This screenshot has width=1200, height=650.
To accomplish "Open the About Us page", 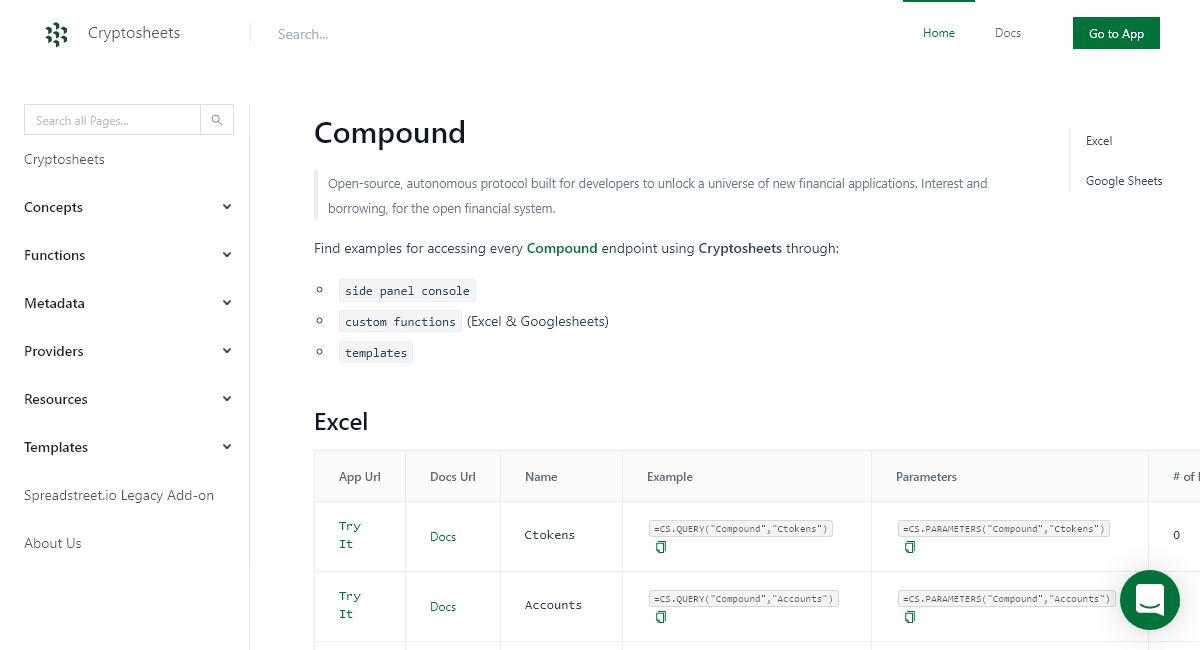I will point(52,543).
